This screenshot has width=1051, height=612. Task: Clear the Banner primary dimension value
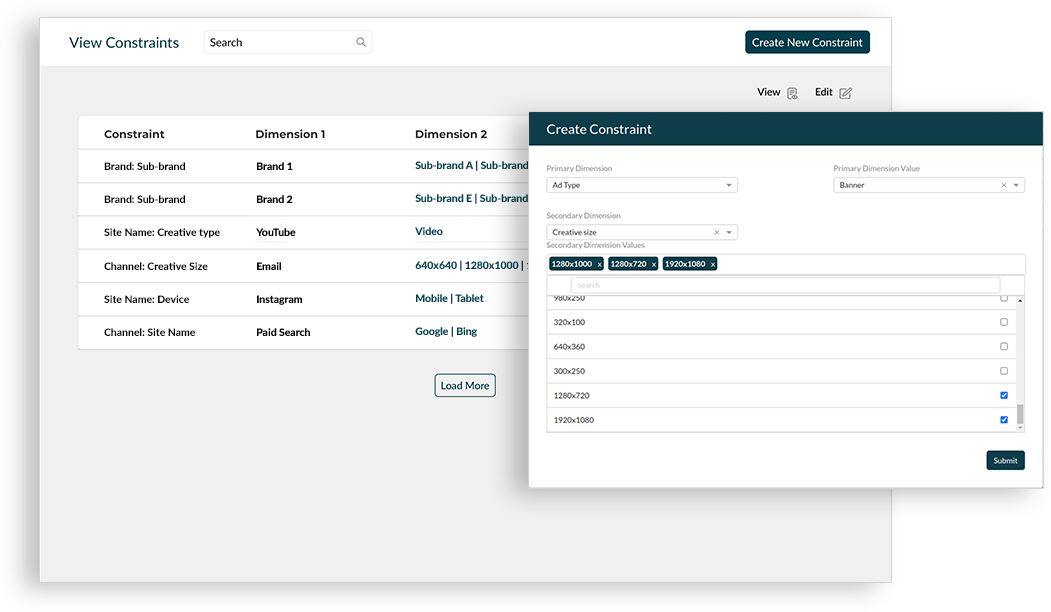(1003, 185)
